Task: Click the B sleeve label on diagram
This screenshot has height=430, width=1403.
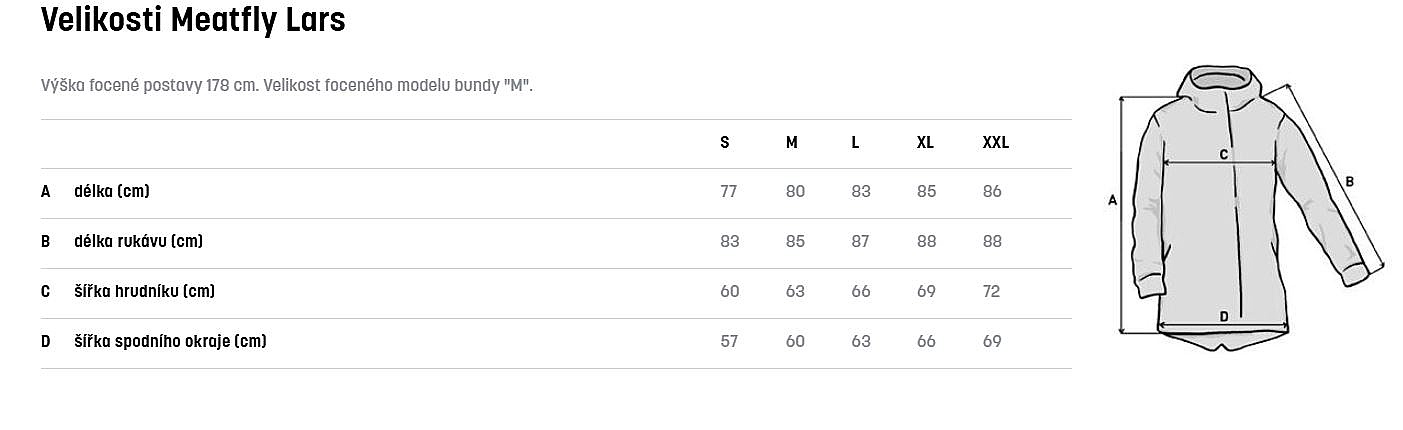Action: pos(1349,181)
